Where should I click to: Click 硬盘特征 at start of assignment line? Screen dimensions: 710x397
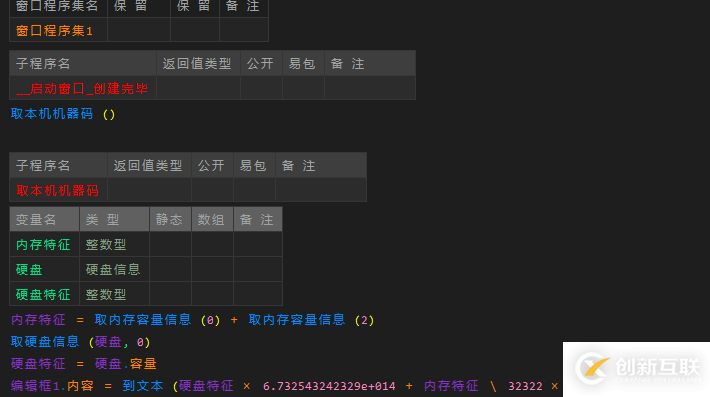[x=38, y=364]
